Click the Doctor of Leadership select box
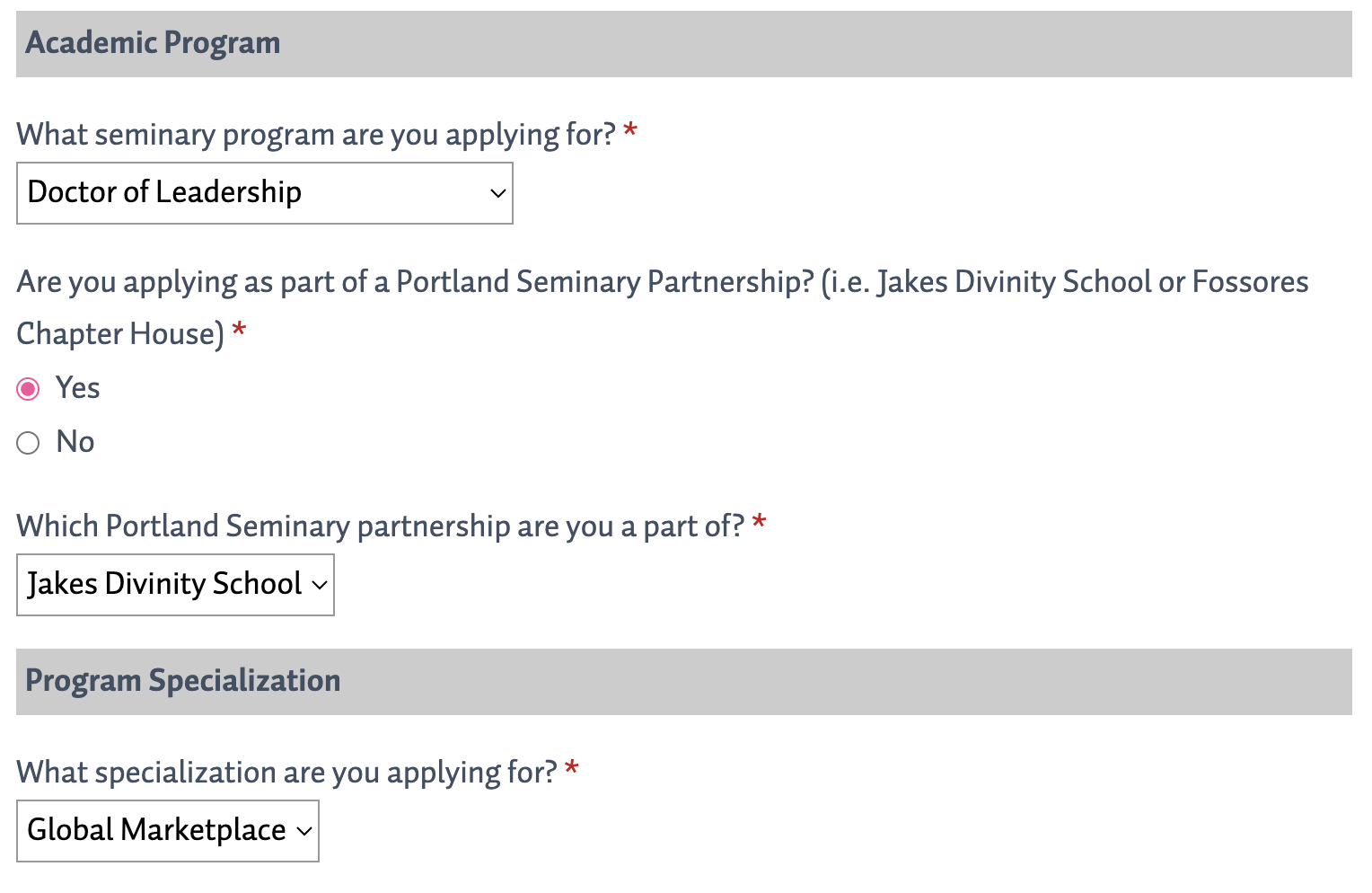Image resolution: width=1372 pixels, height=893 pixels. point(265,193)
